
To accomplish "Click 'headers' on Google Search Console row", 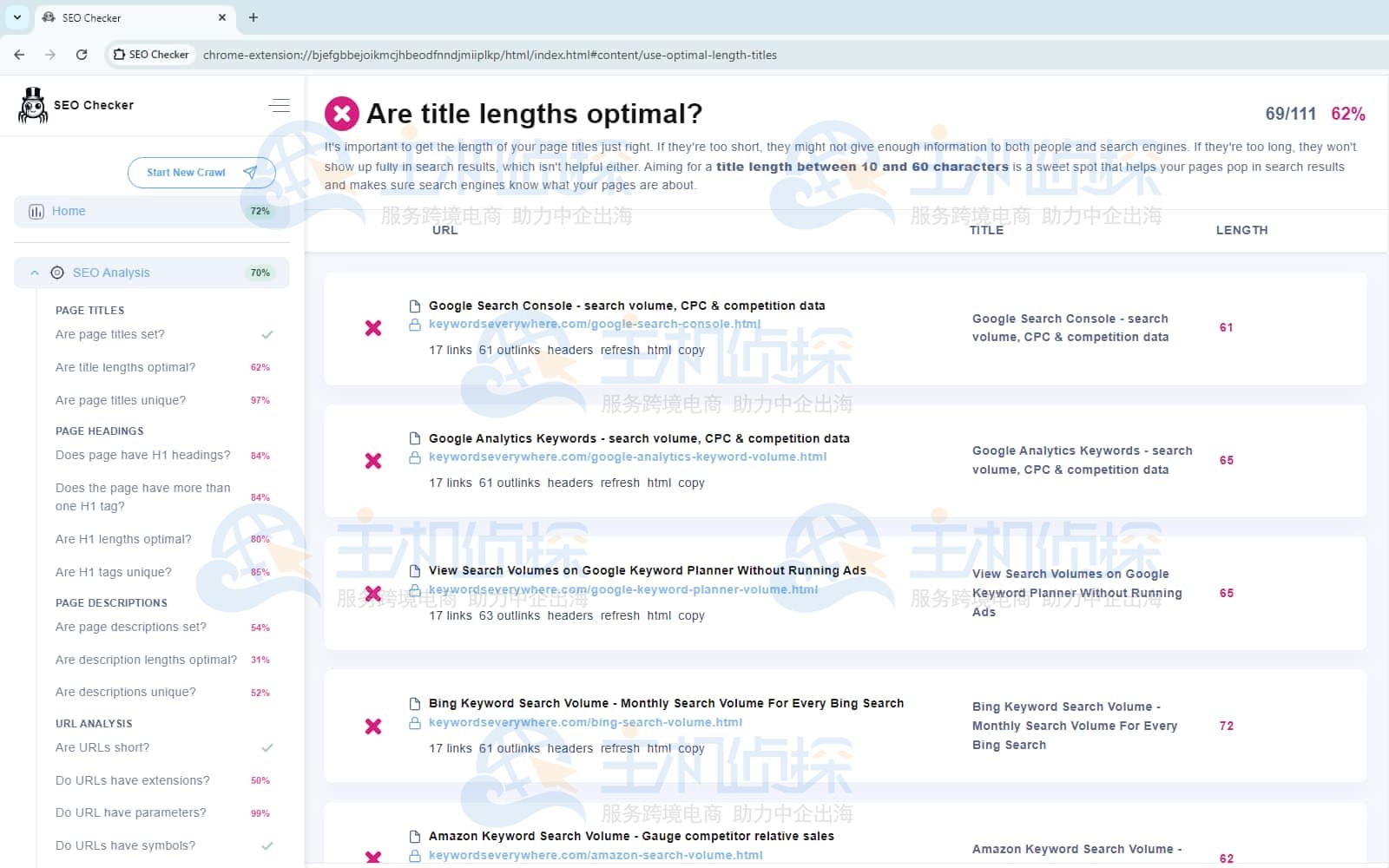I will tap(570, 350).
